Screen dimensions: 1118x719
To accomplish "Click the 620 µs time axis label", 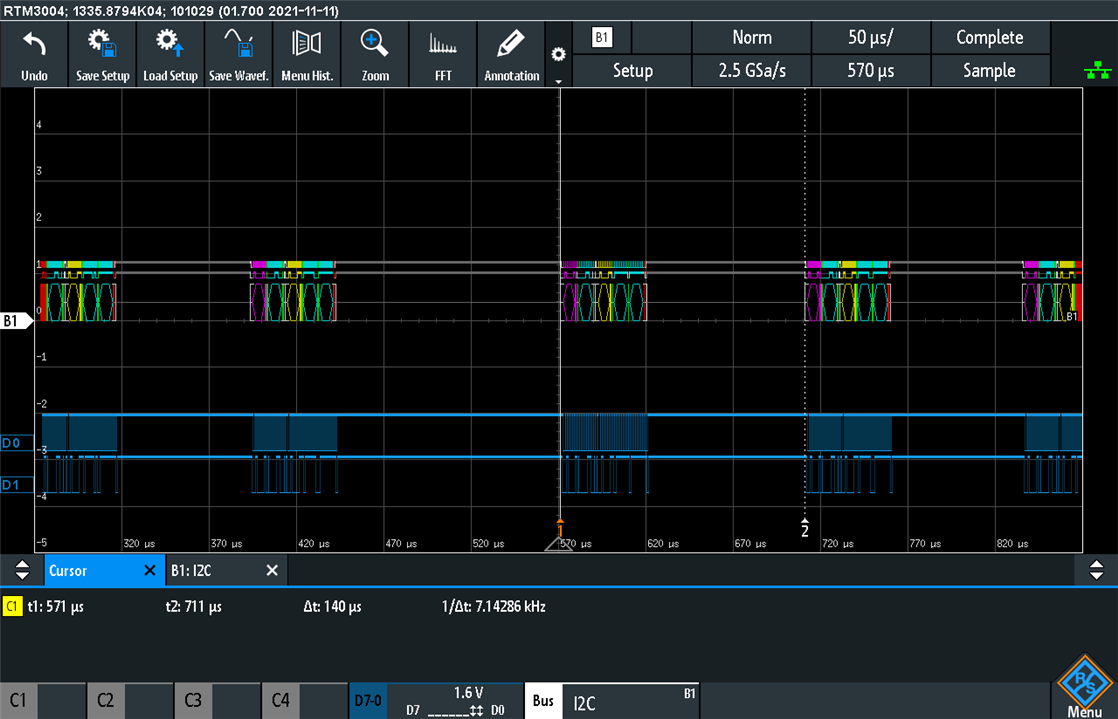I will (663, 544).
